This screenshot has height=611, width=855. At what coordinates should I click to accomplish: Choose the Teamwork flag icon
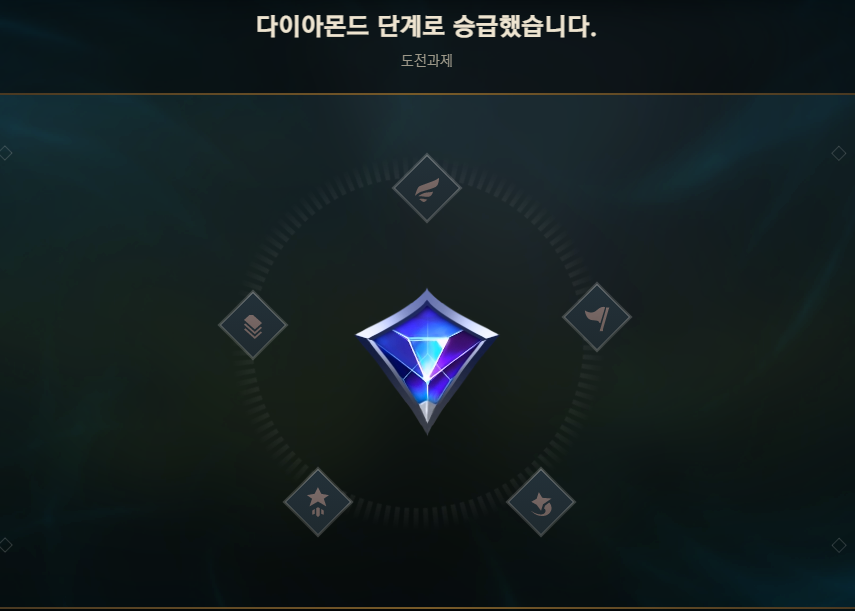point(597,317)
